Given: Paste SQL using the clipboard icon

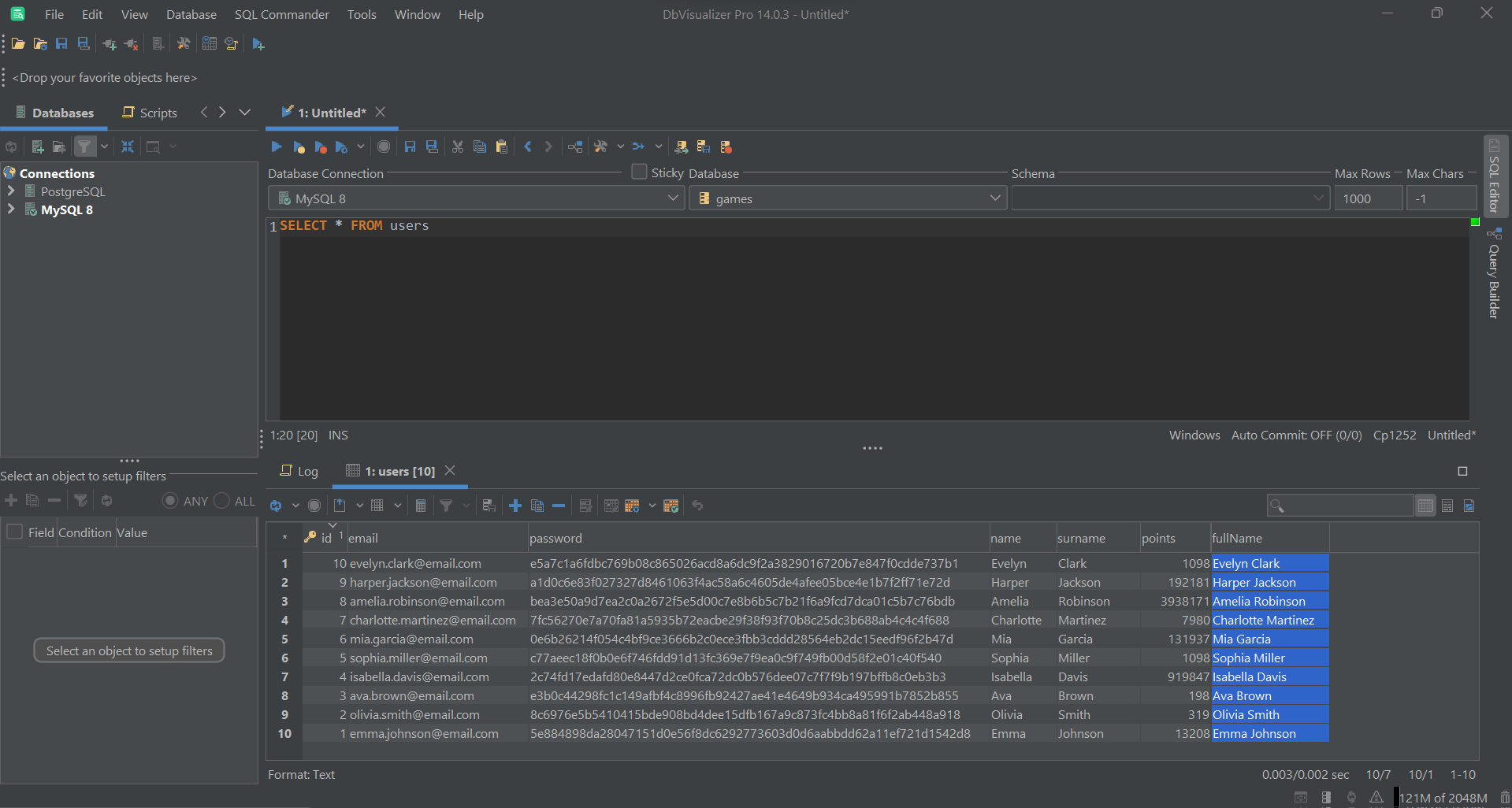Looking at the screenshot, I should pyautogui.click(x=502, y=146).
